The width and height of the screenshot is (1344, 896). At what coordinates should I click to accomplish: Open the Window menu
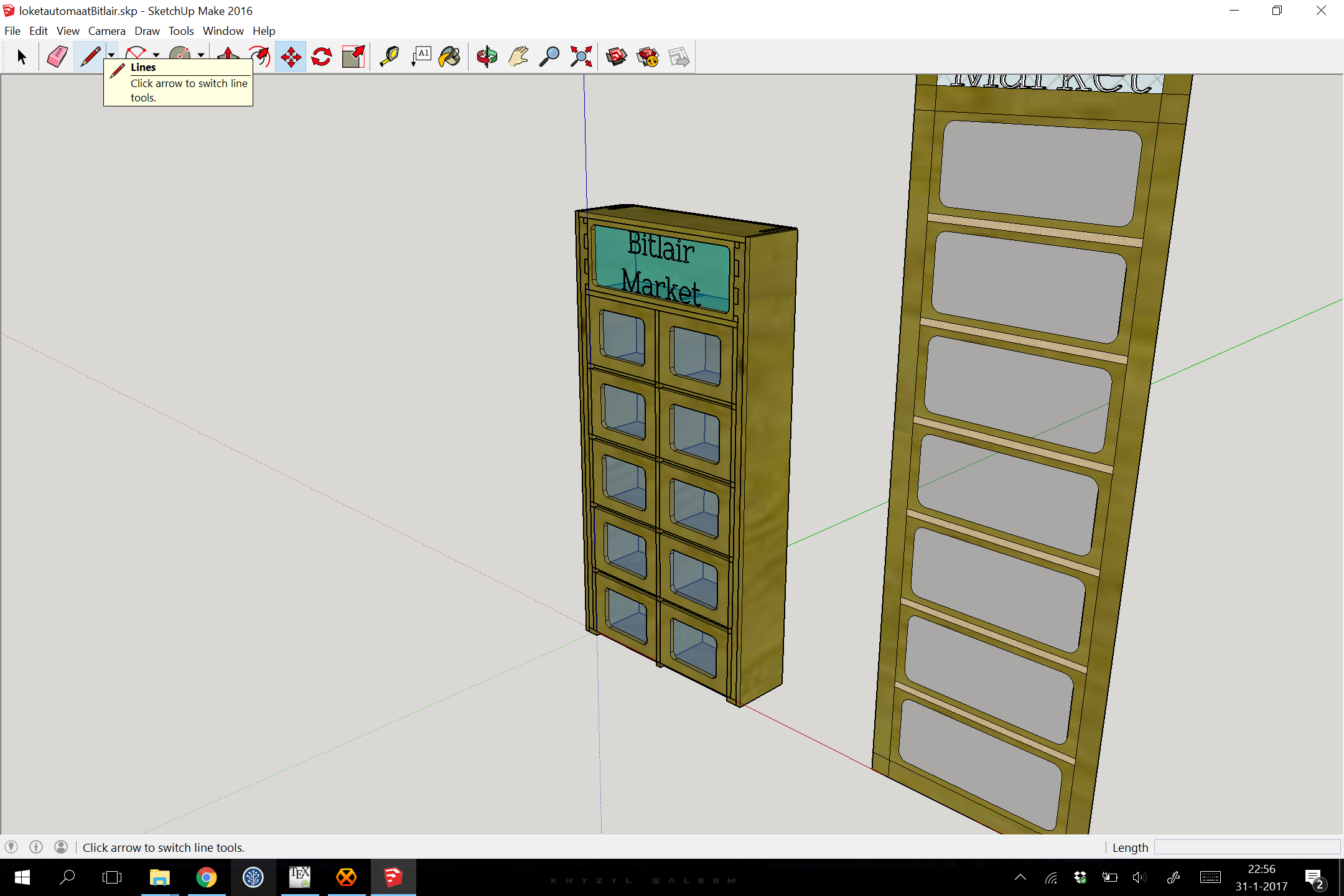(x=223, y=30)
